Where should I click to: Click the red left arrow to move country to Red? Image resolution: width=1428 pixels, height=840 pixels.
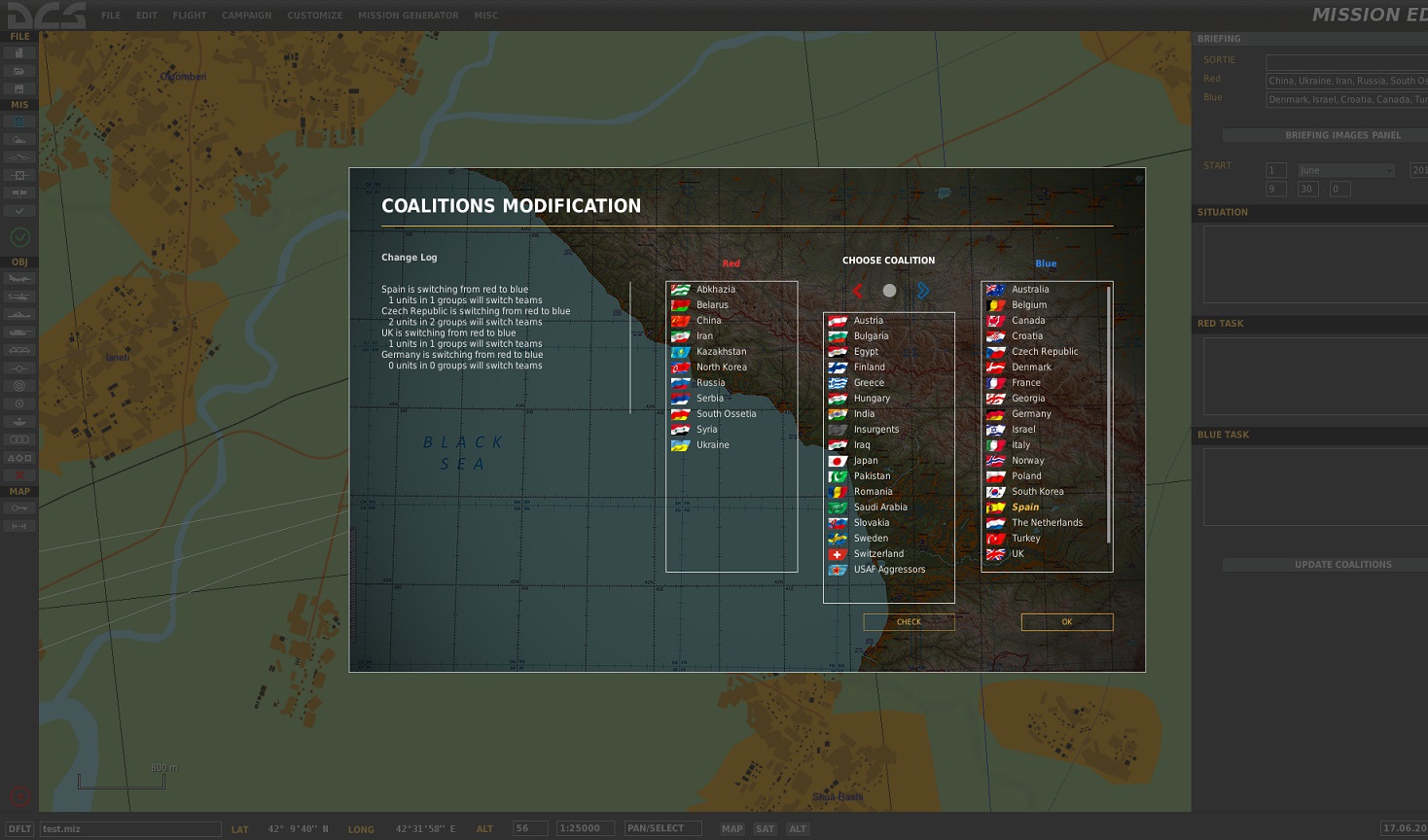pyautogui.click(x=858, y=291)
